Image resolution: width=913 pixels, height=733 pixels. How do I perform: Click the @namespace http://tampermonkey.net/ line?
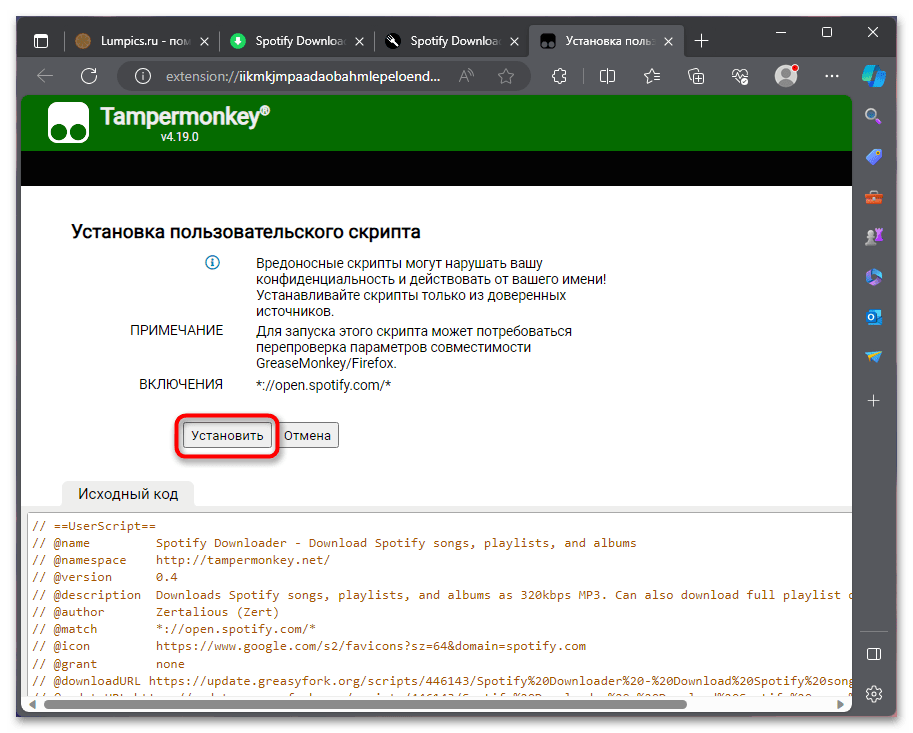182,560
